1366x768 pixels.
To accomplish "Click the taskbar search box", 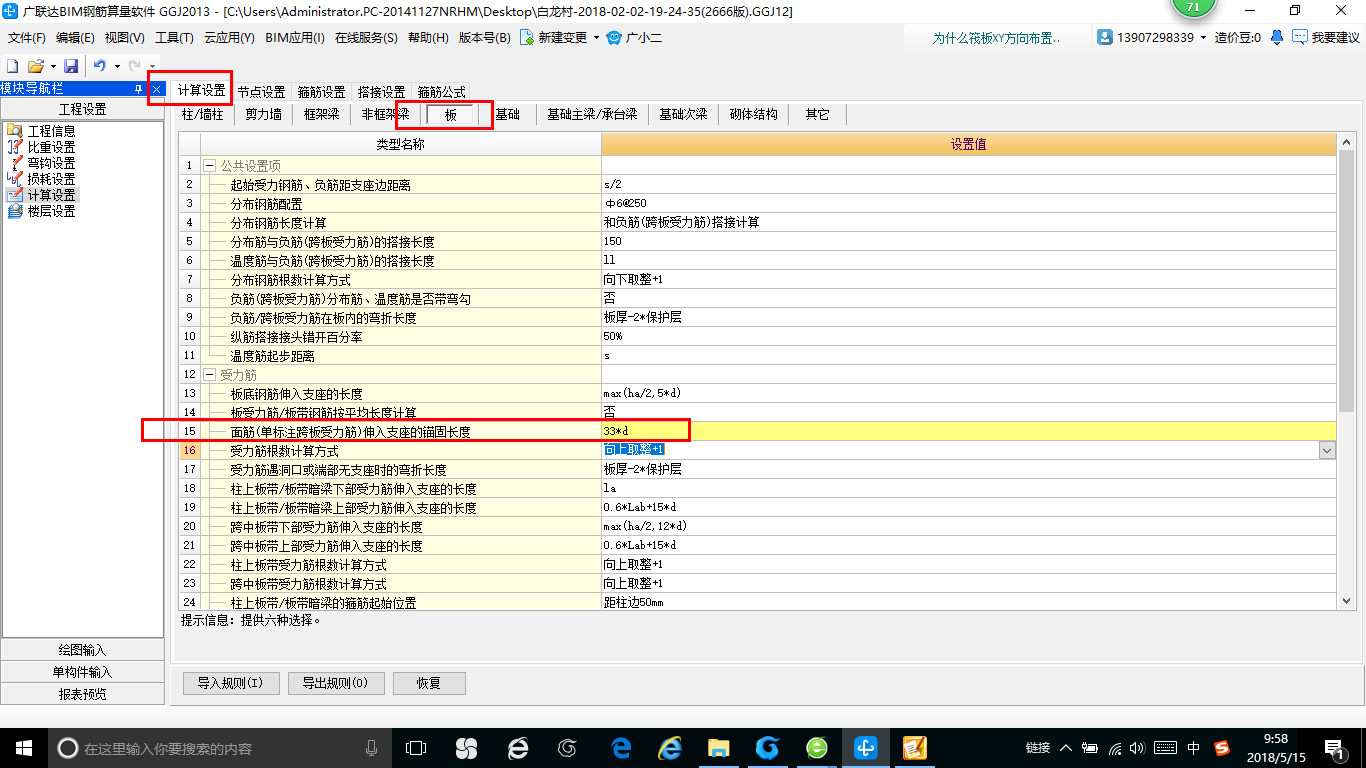I will coord(219,748).
